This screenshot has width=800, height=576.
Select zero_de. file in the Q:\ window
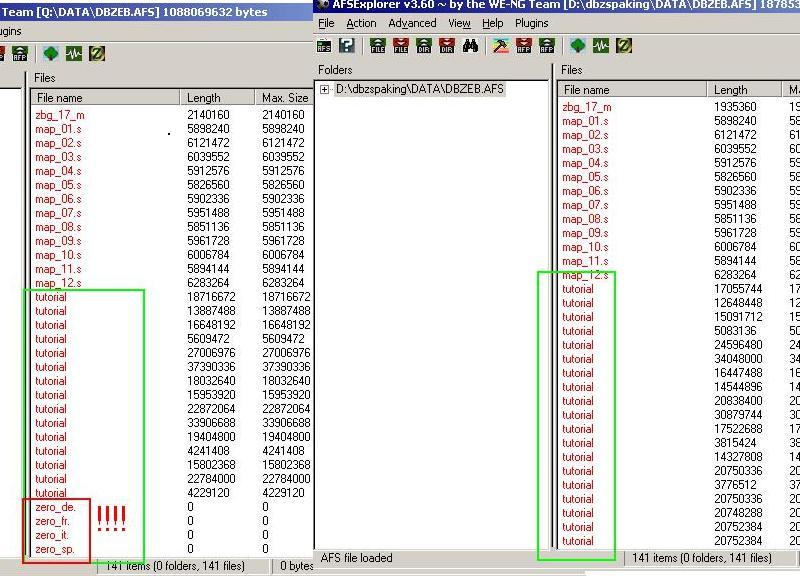click(56, 507)
